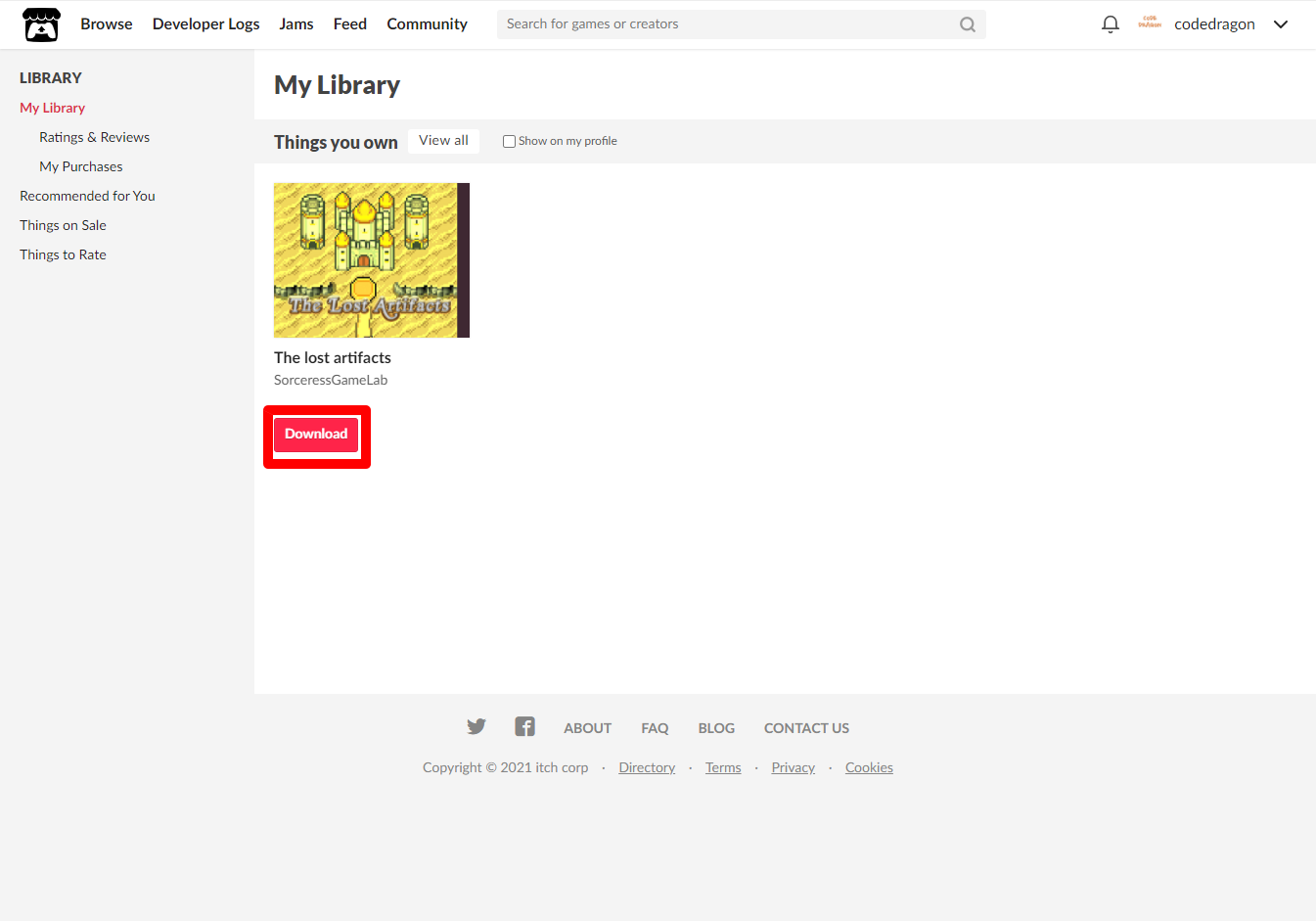Click View all button
1316x921 pixels.
point(443,141)
